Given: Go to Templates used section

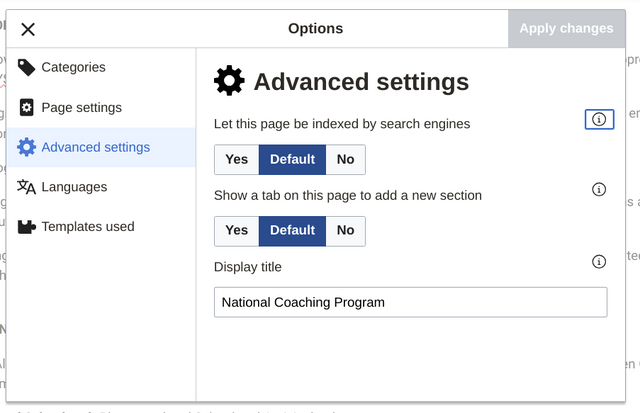Looking at the screenshot, I should click(x=87, y=227).
